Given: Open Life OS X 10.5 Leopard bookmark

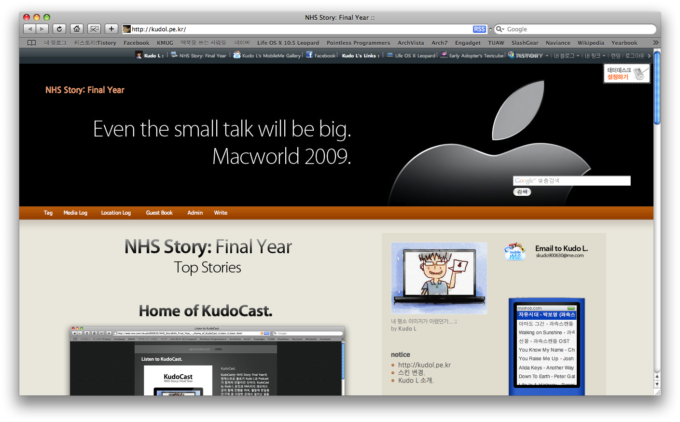Looking at the screenshot, I should 288,43.
